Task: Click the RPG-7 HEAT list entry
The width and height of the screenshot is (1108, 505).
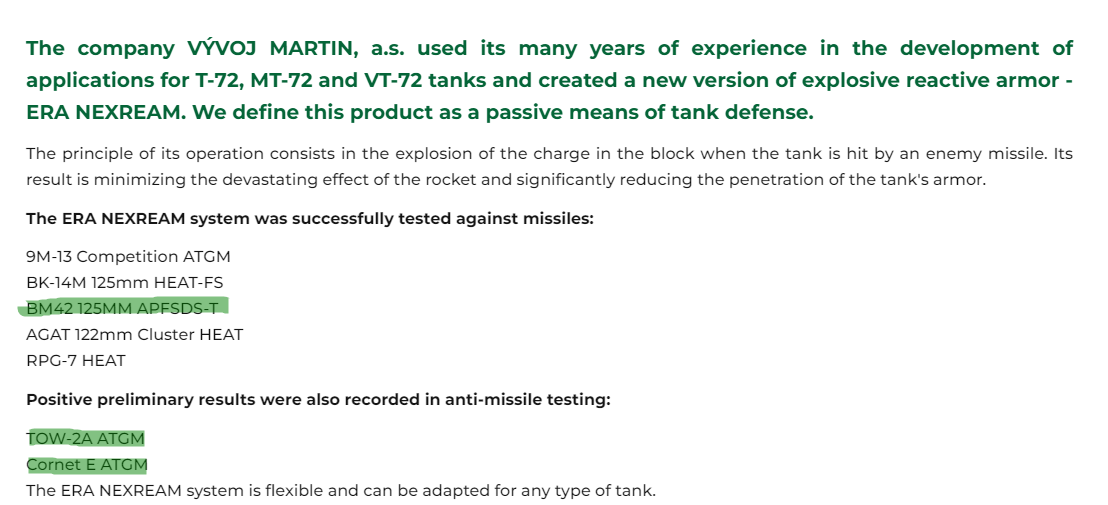Action: point(76,360)
